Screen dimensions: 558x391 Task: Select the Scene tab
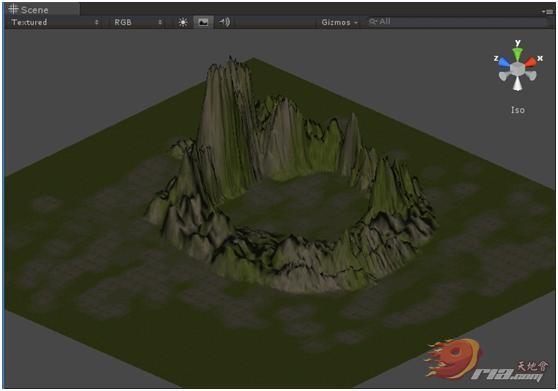(29, 10)
